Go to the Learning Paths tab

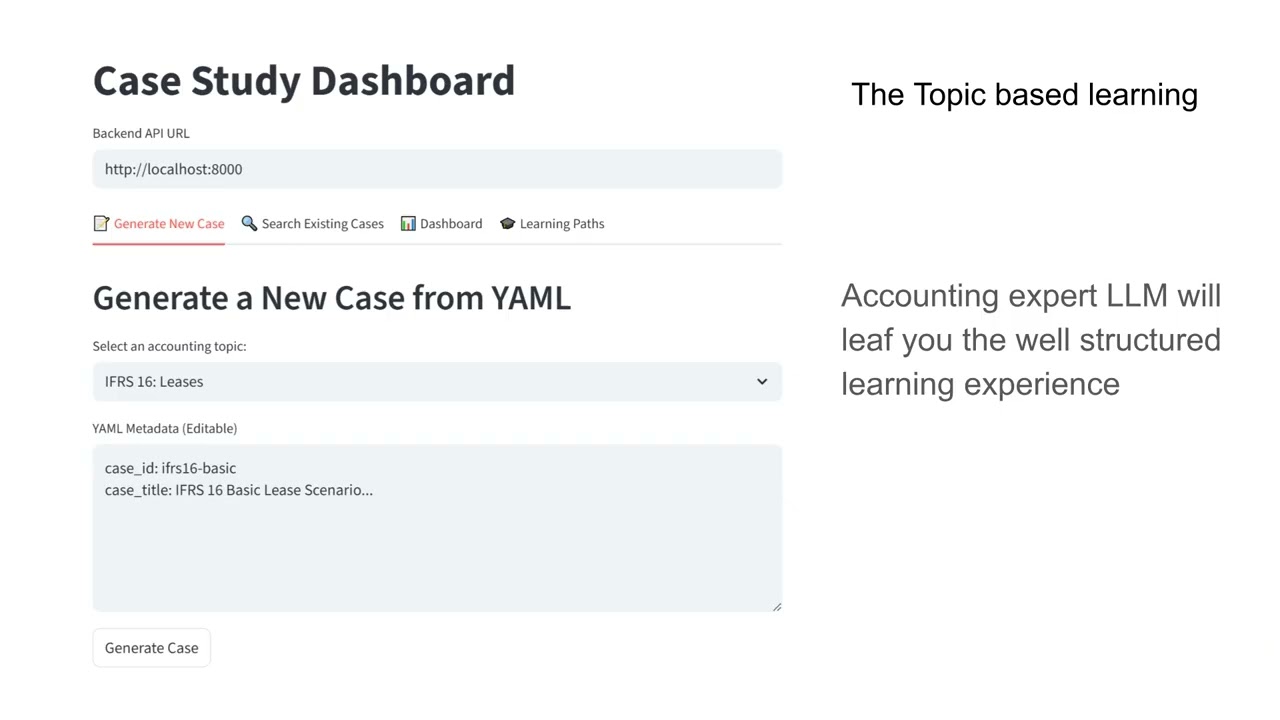click(x=561, y=224)
